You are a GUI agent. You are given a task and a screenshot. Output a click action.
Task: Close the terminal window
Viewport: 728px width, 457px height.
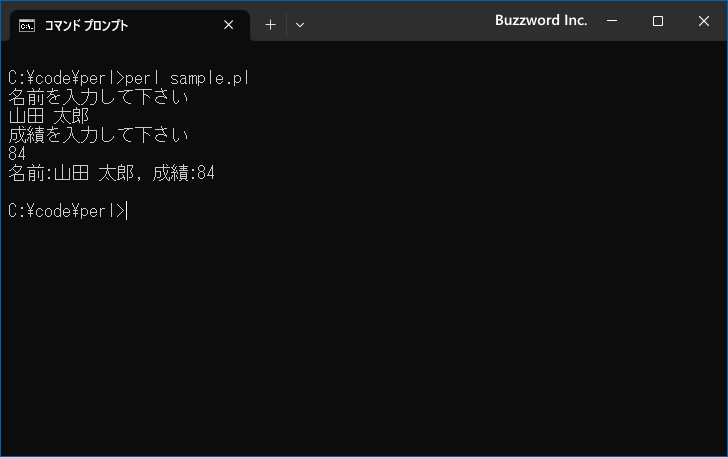click(x=704, y=21)
